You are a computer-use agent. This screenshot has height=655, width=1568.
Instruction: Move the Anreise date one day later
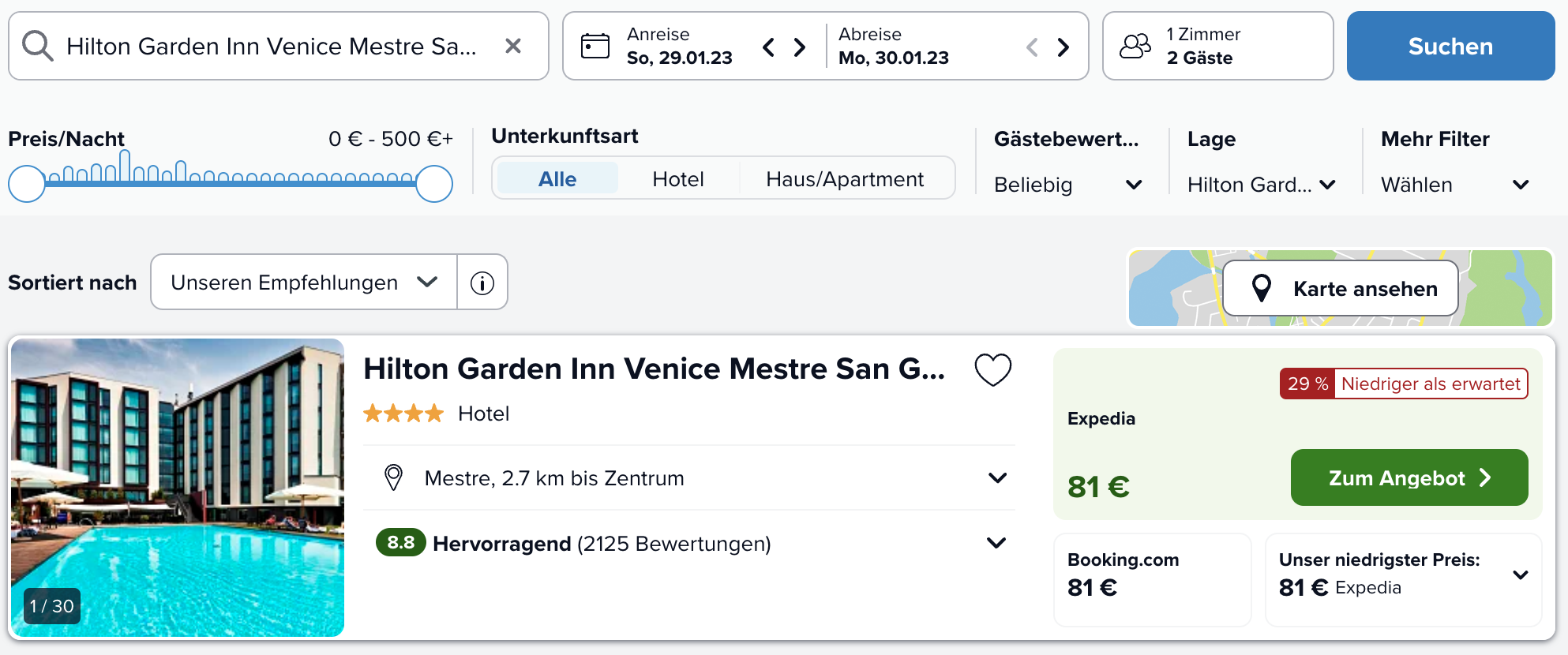pyautogui.click(x=800, y=47)
